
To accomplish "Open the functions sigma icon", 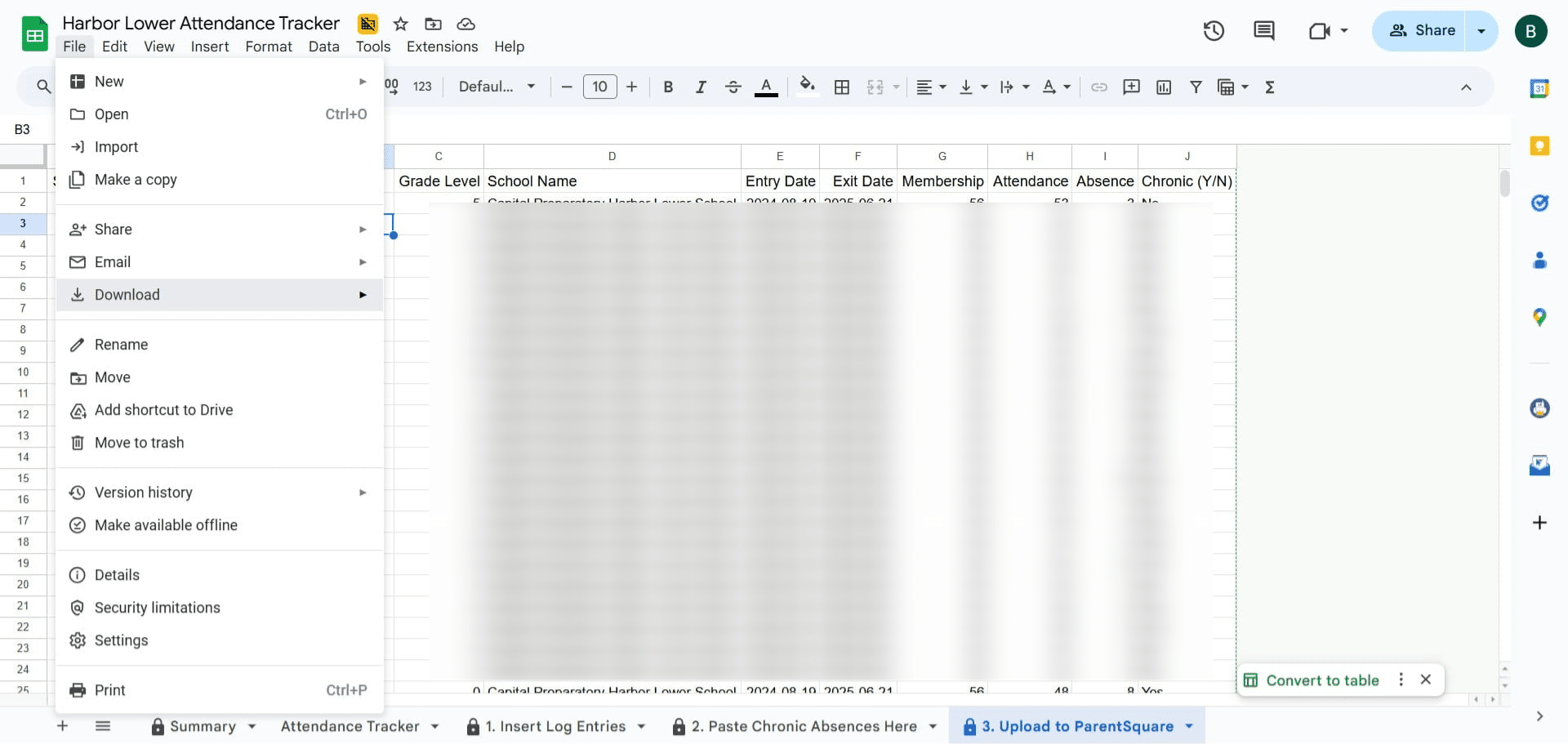I will (x=1270, y=87).
